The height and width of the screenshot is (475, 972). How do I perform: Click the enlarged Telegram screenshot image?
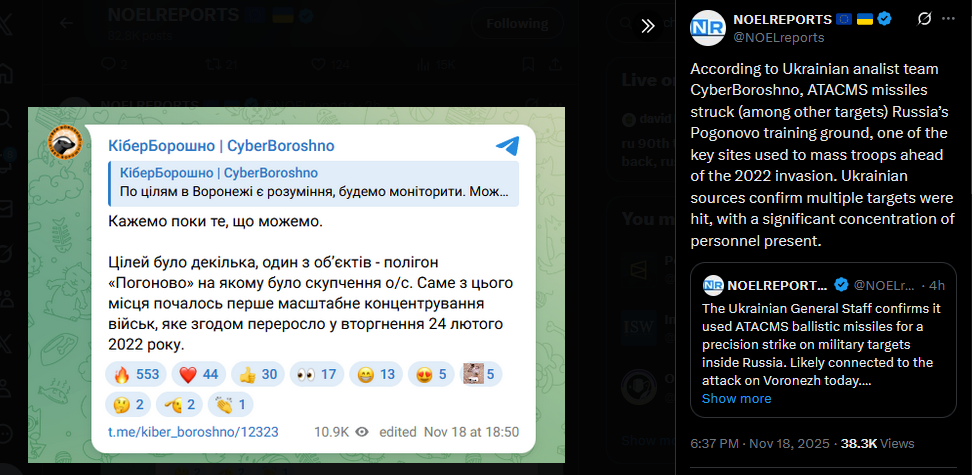(296, 285)
